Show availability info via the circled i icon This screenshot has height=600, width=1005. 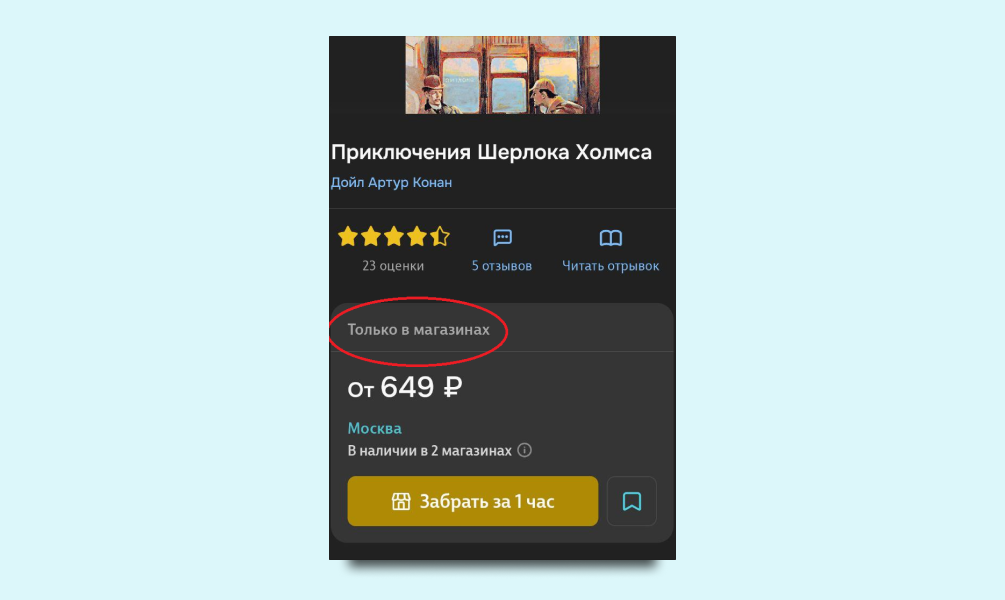(x=524, y=450)
